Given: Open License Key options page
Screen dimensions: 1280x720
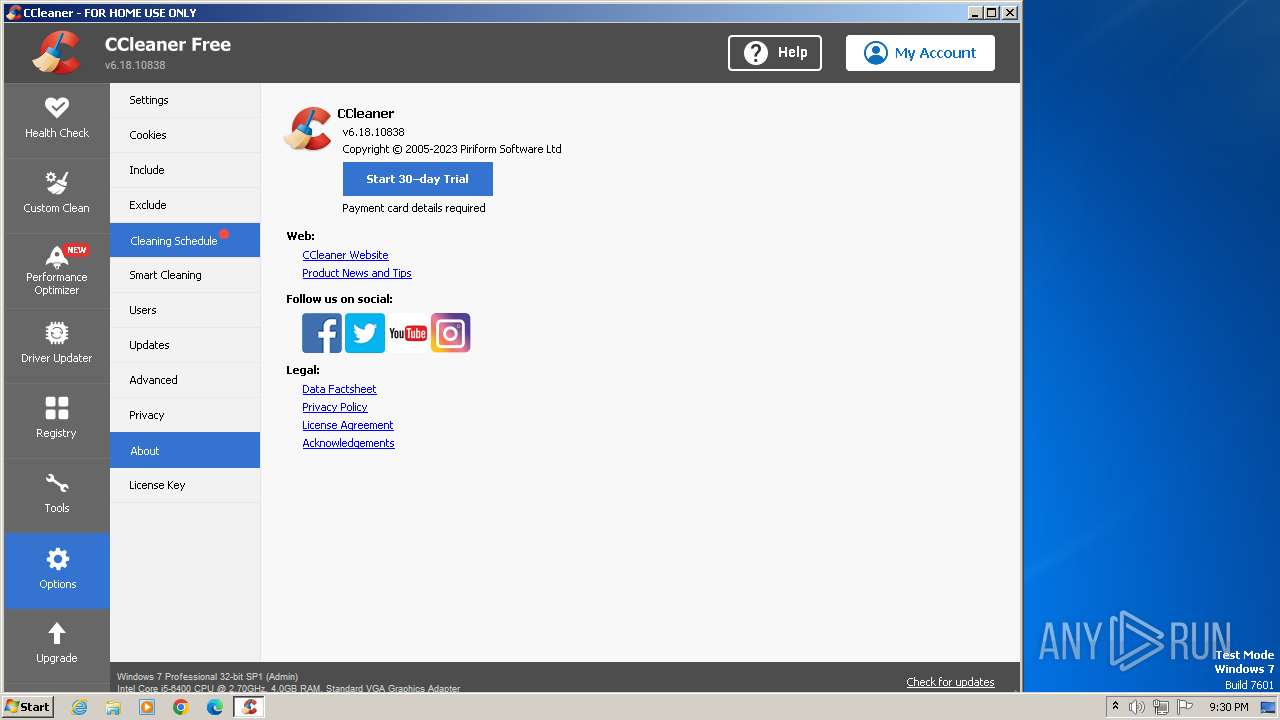Looking at the screenshot, I should pos(185,485).
